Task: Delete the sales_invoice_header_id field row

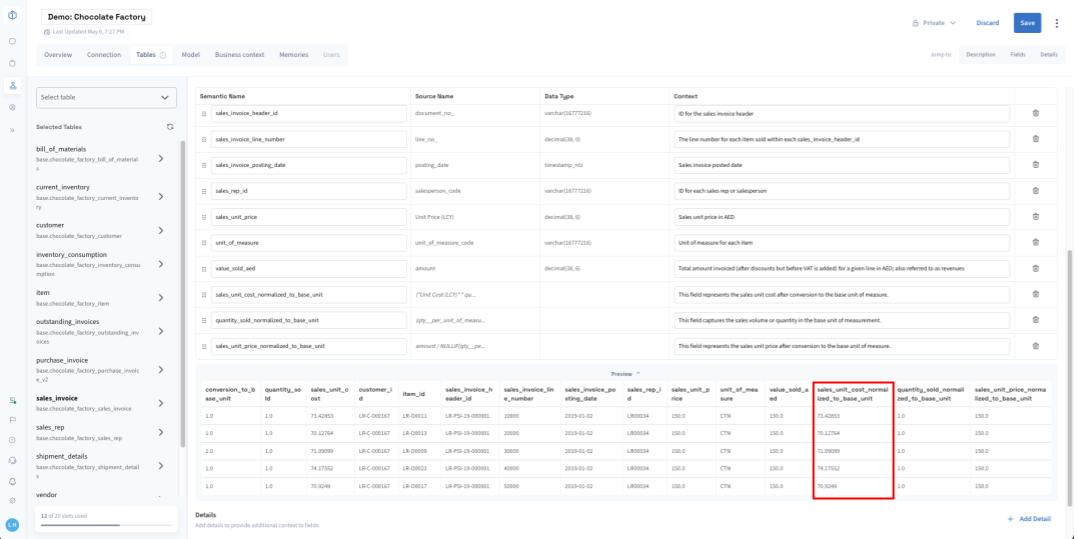Action: coord(1035,113)
